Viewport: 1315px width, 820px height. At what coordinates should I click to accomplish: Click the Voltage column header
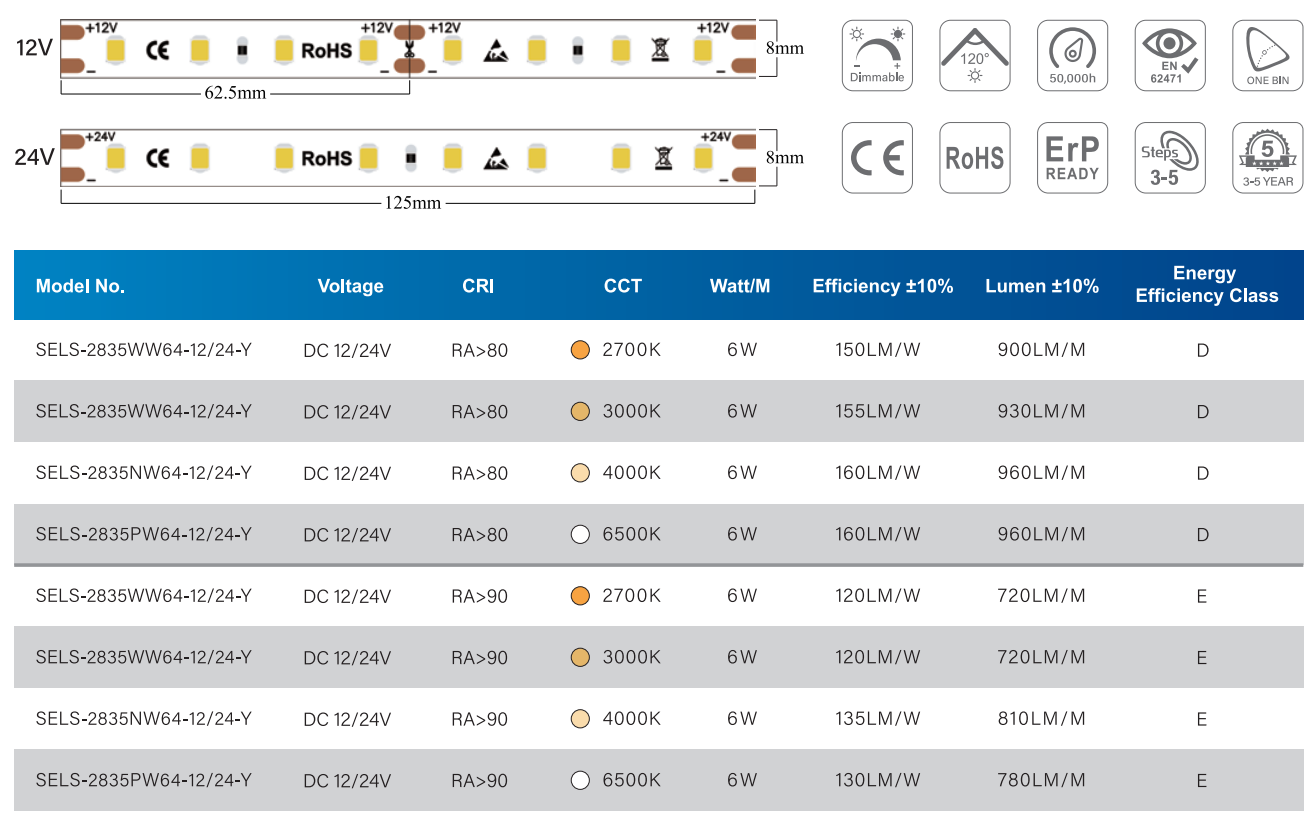coord(350,286)
